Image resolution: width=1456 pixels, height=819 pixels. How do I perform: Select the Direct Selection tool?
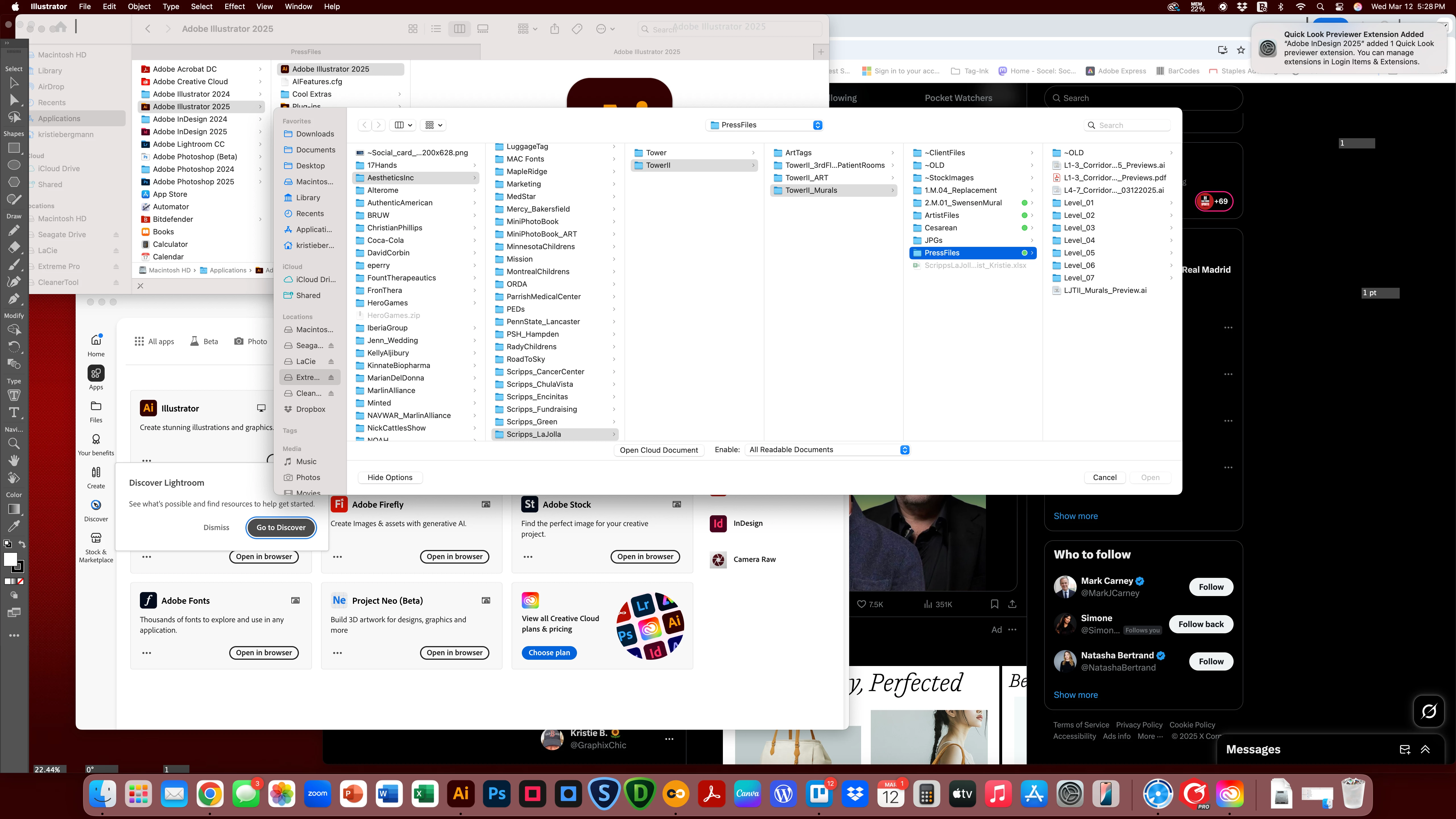(14, 100)
